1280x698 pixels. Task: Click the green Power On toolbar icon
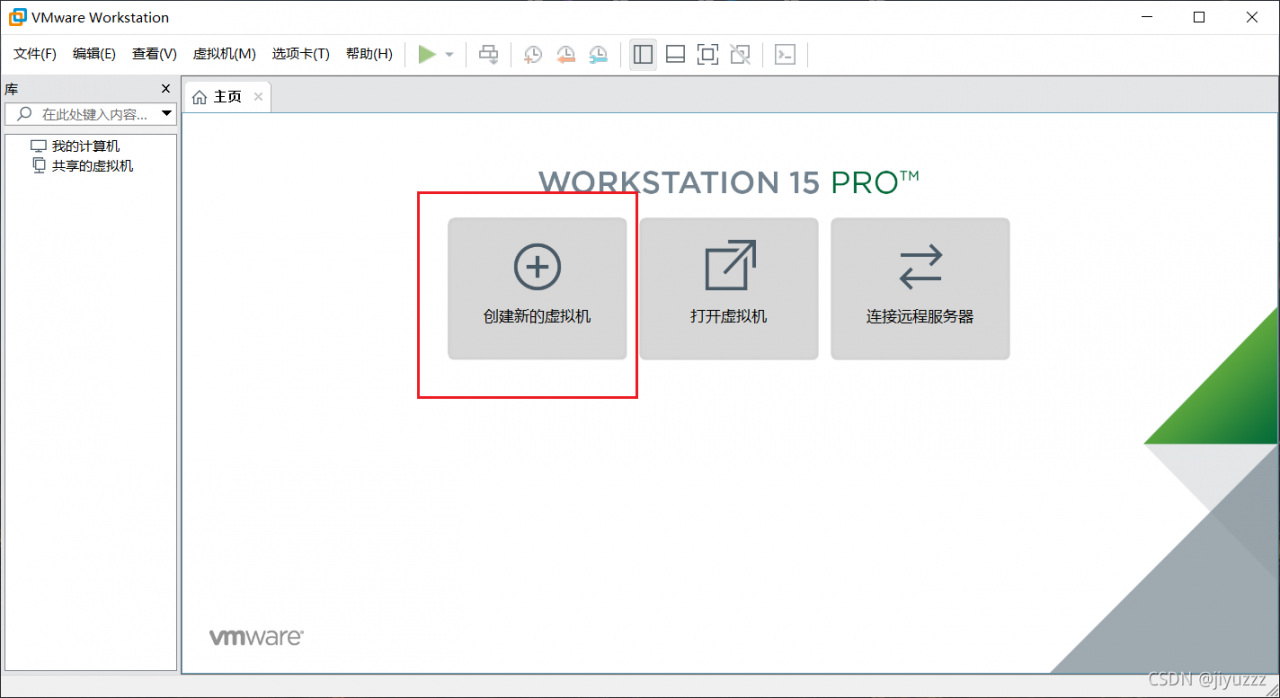click(427, 54)
